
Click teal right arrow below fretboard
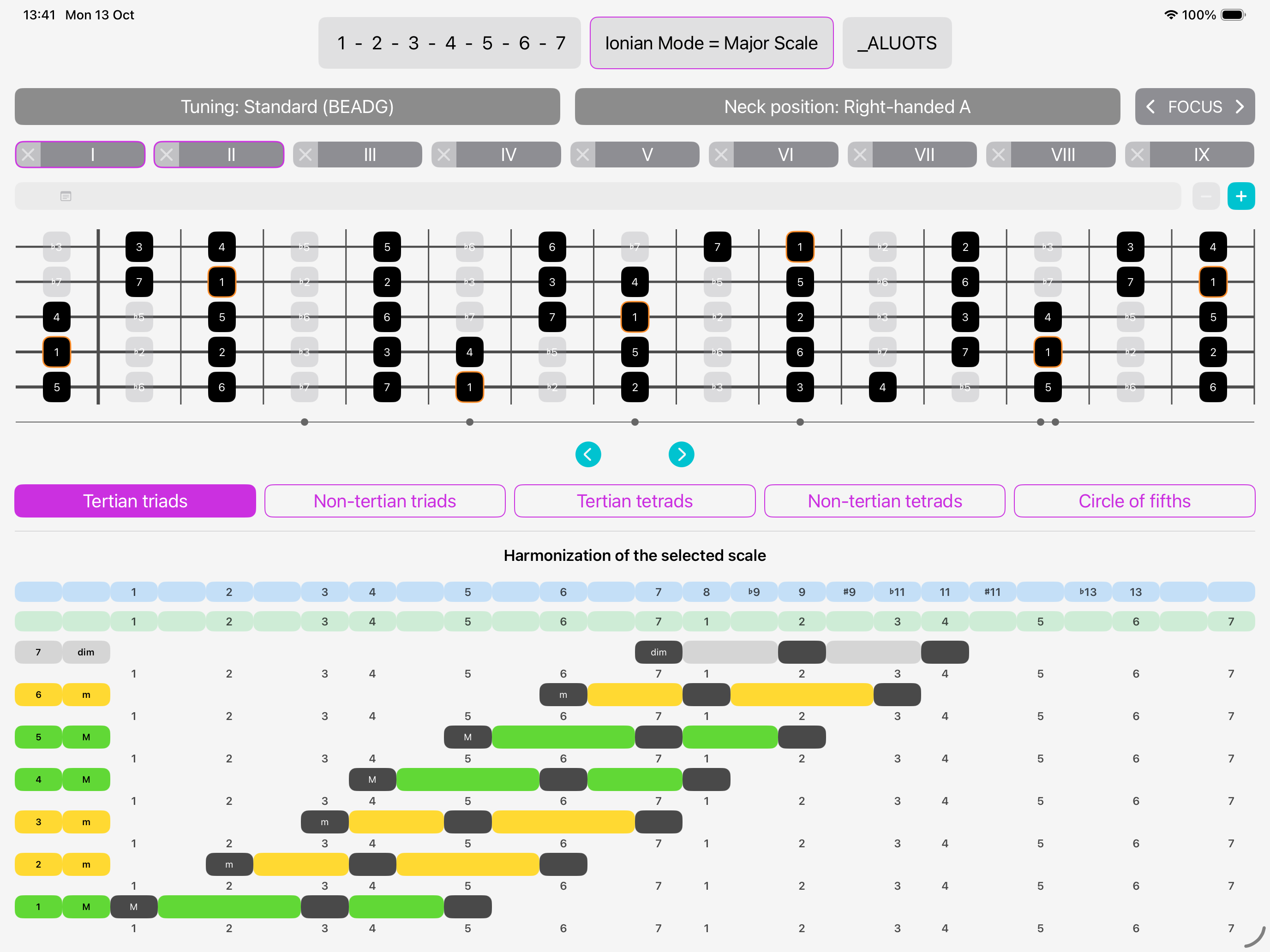click(681, 454)
